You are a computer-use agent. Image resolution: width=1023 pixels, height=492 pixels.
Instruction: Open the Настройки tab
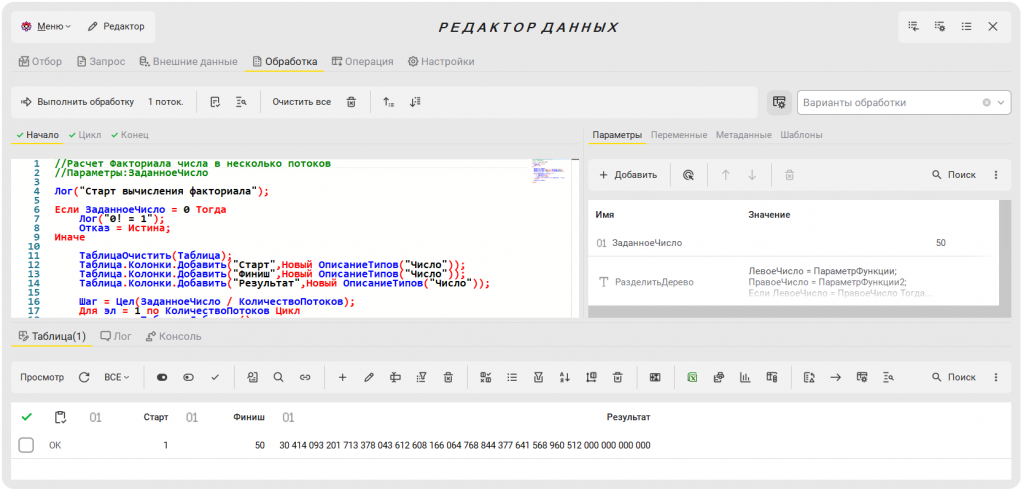tap(441, 61)
